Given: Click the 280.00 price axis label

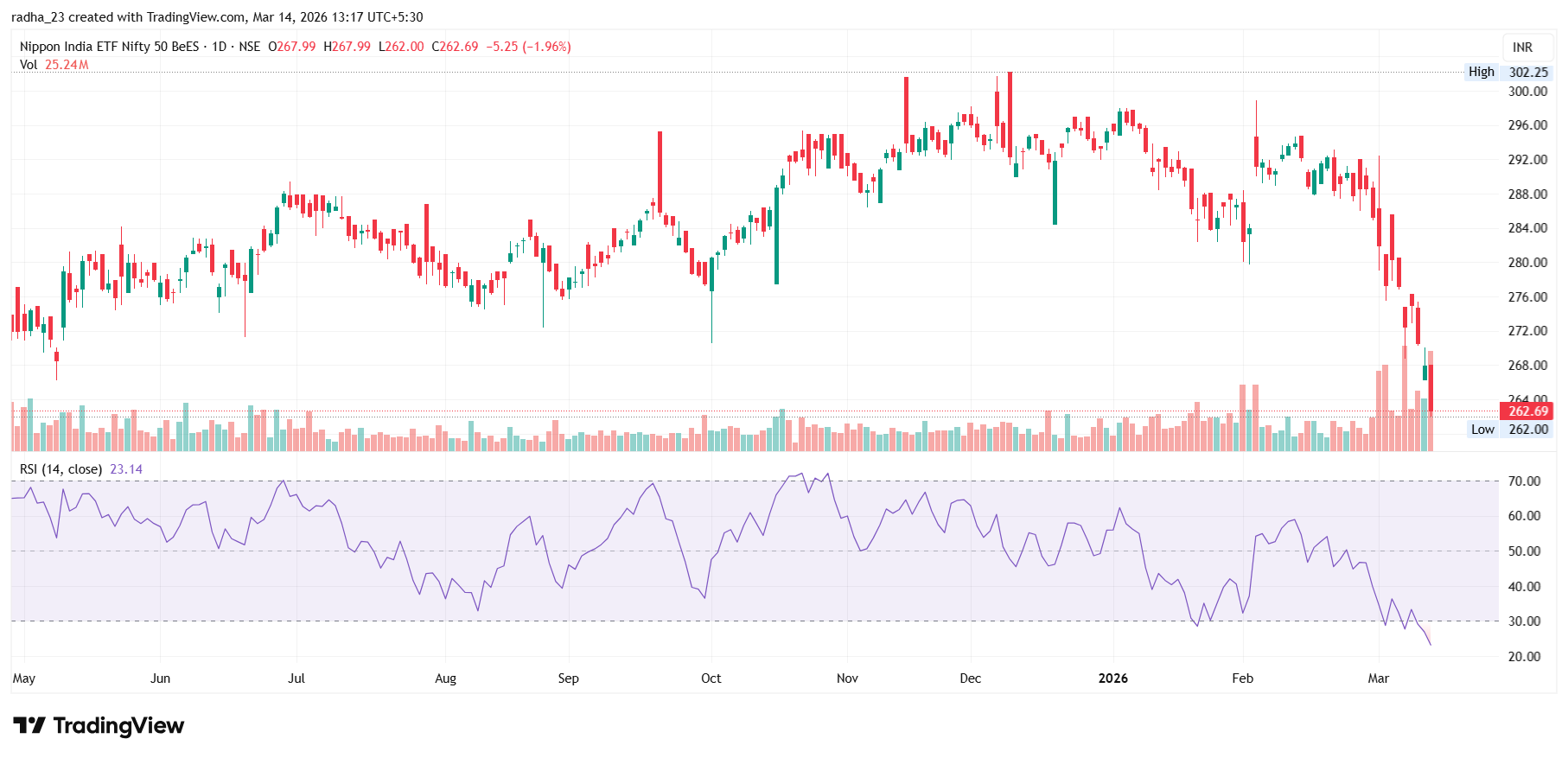Looking at the screenshot, I should 1527,263.
